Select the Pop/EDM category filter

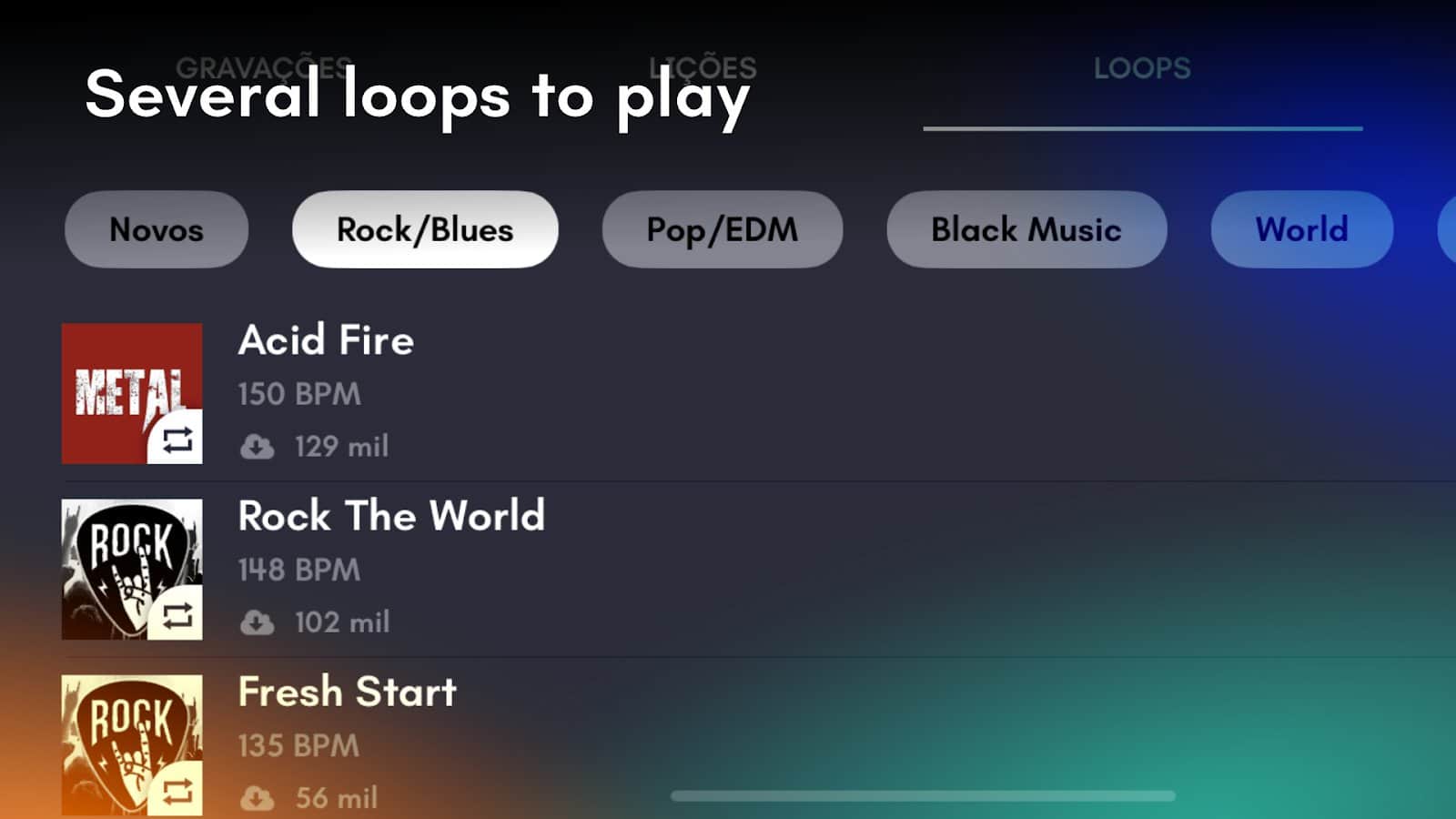723,229
